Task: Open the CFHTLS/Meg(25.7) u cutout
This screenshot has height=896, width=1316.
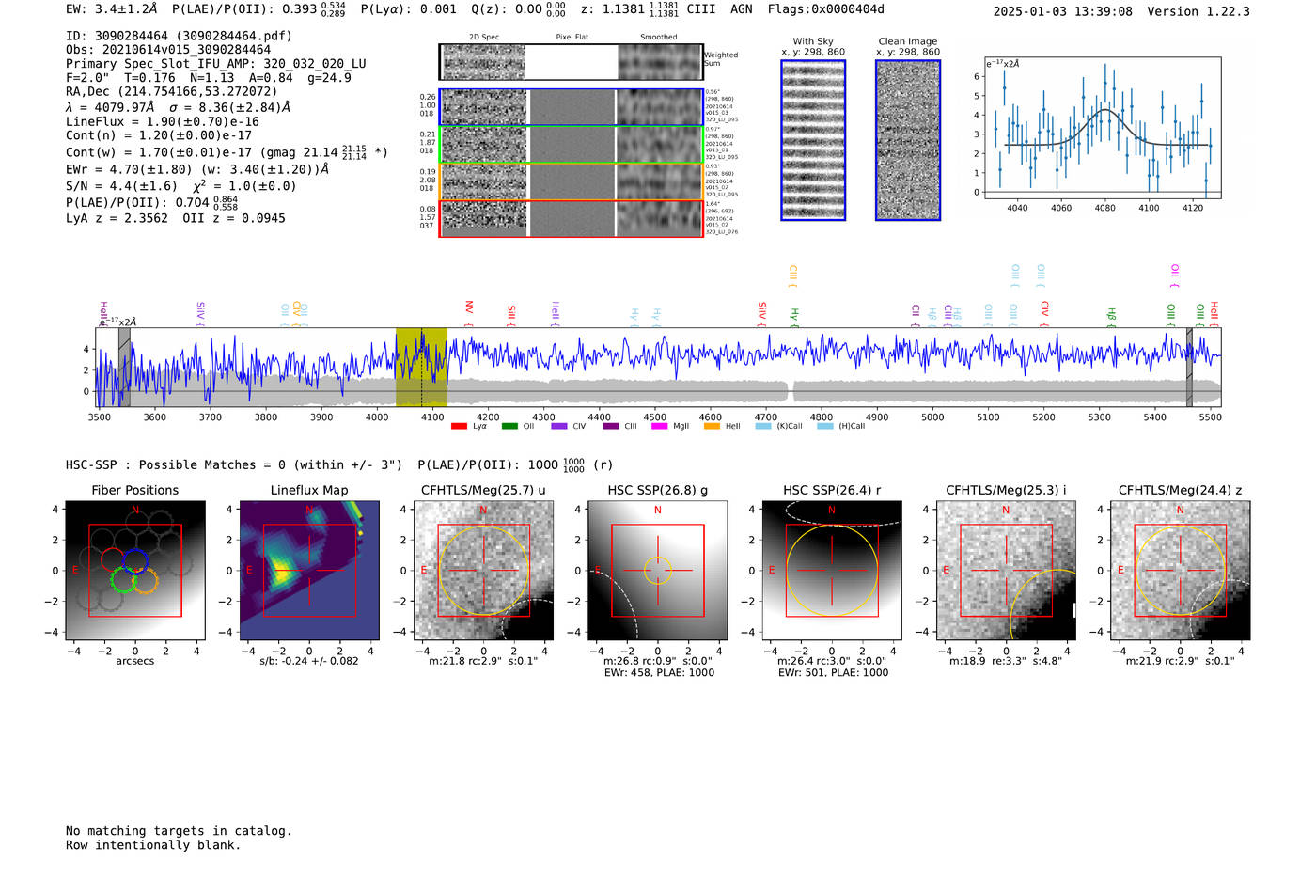Action: (x=483, y=570)
